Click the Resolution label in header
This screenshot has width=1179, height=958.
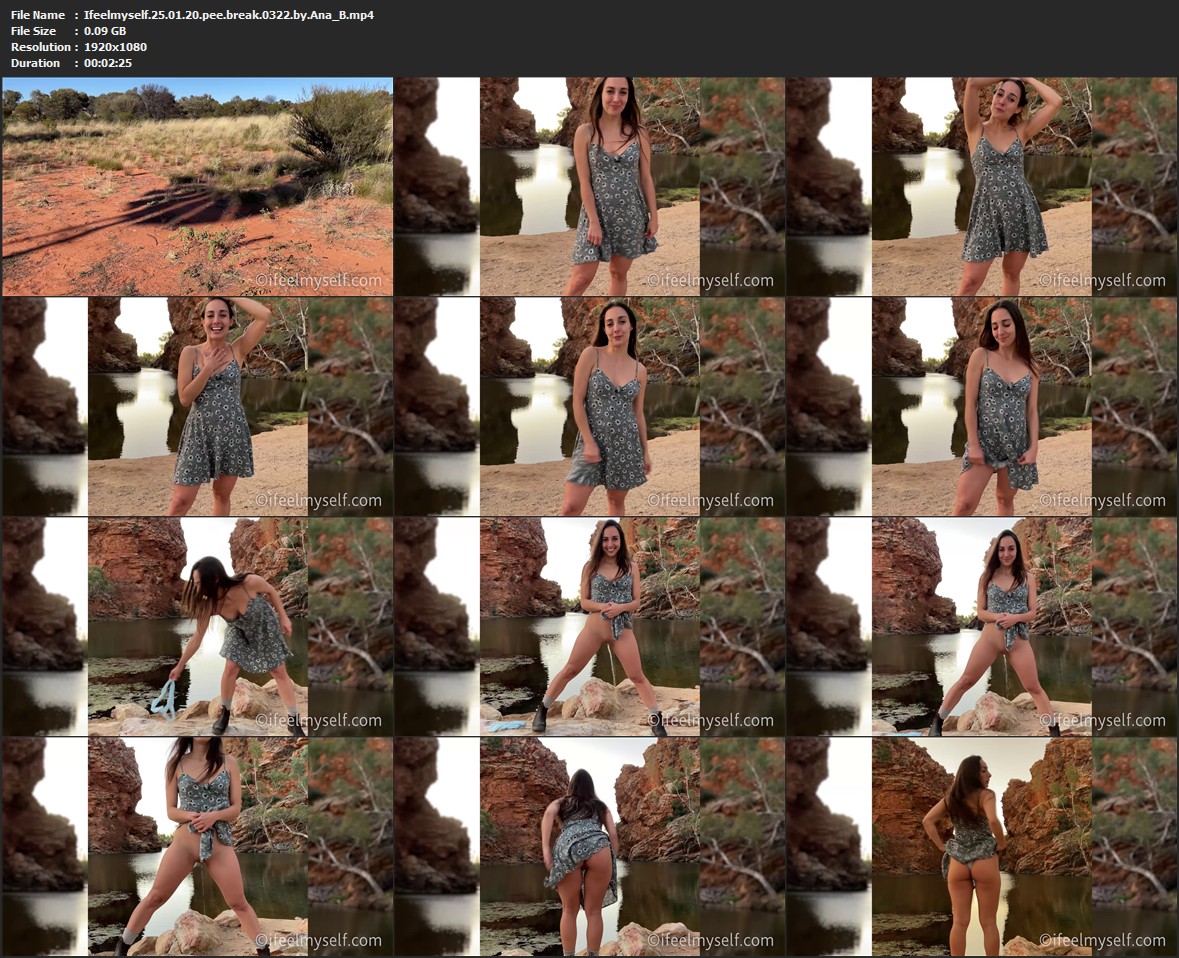pyautogui.click(x=40, y=47)
